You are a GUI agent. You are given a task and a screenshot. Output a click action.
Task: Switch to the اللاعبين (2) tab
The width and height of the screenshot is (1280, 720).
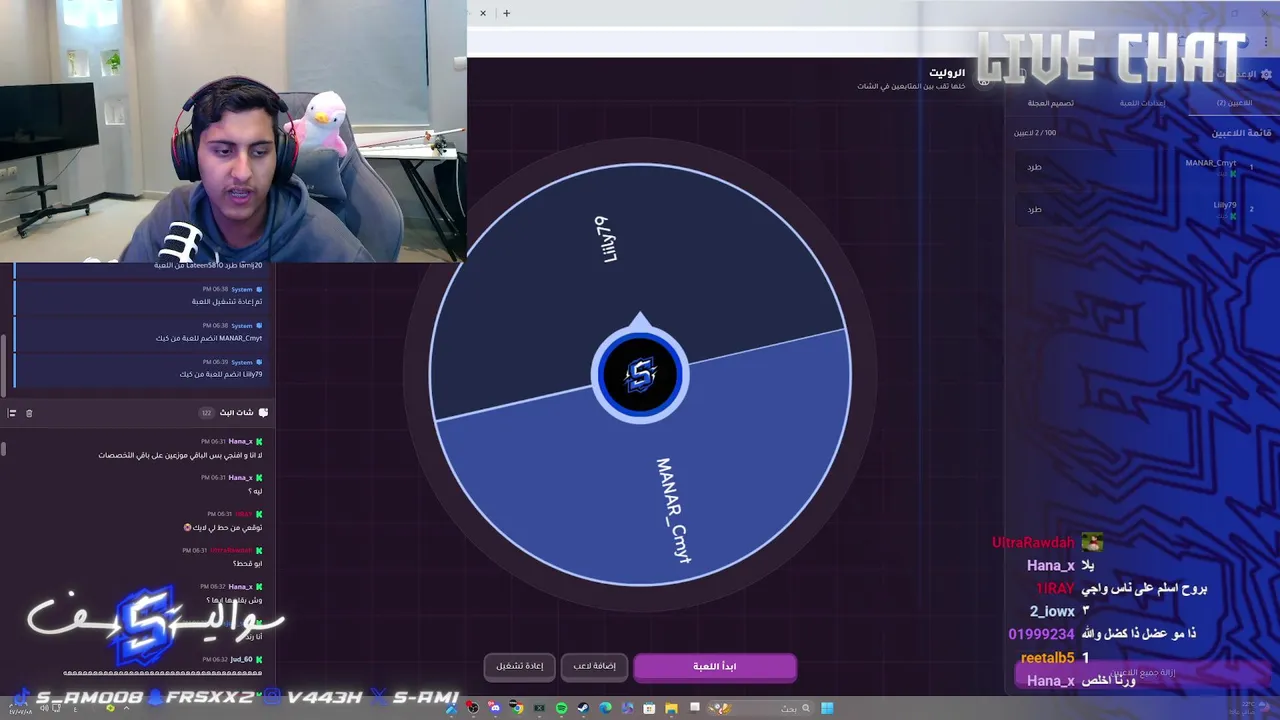pos(1234,103)
